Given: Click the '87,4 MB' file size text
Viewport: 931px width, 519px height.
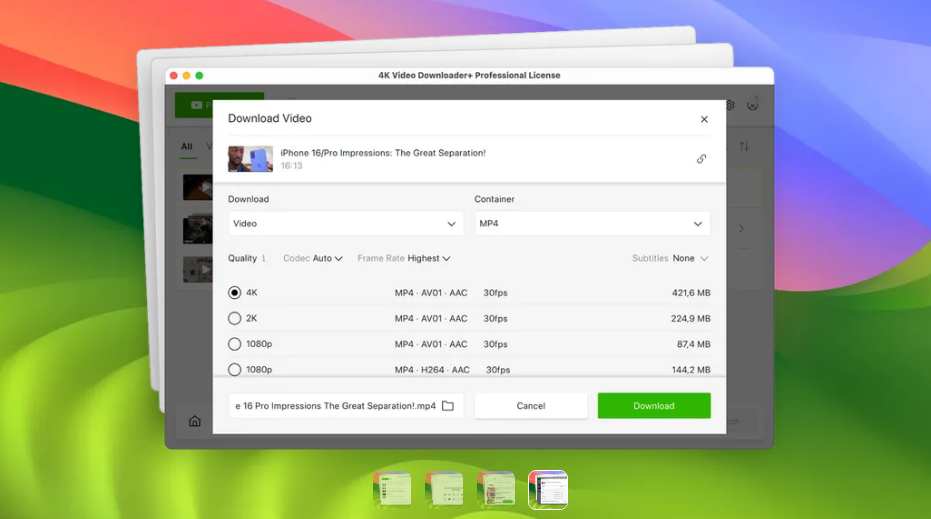Looking at the screenshot, I should click(x=694, y=344).
